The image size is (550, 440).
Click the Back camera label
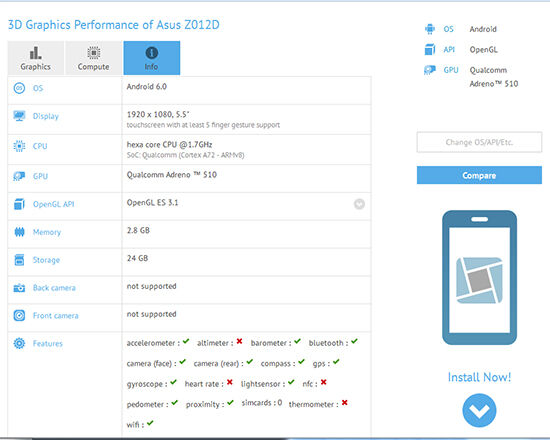pos(54,288)
